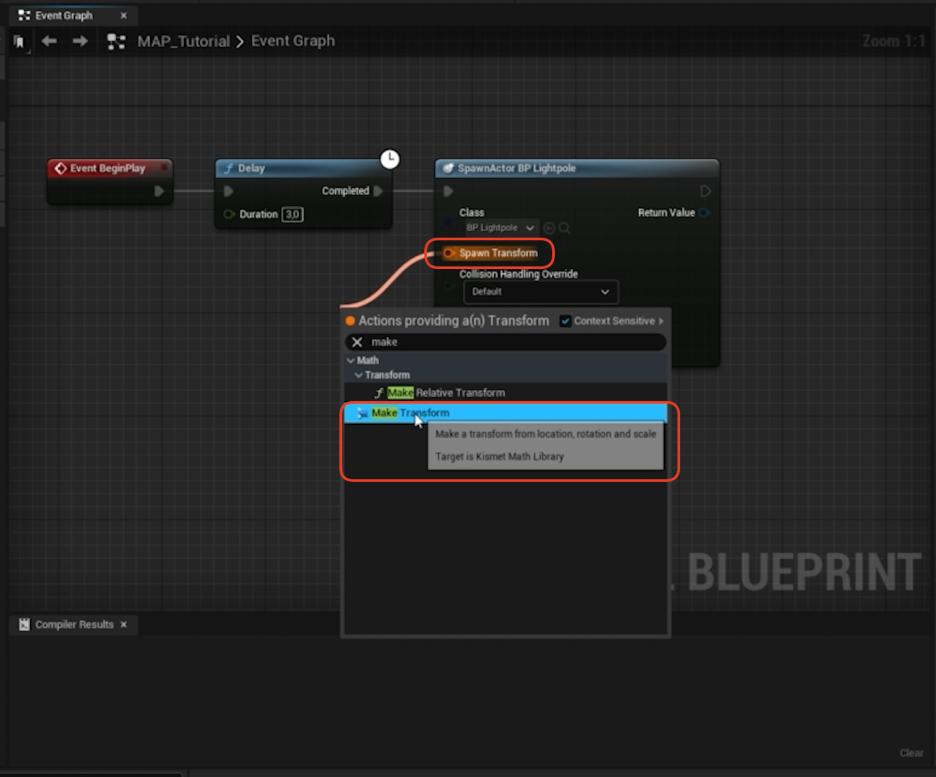Open MAP_Tutorial breadcrumb
The image size is (936, 777).
click(x=183, y=41)
